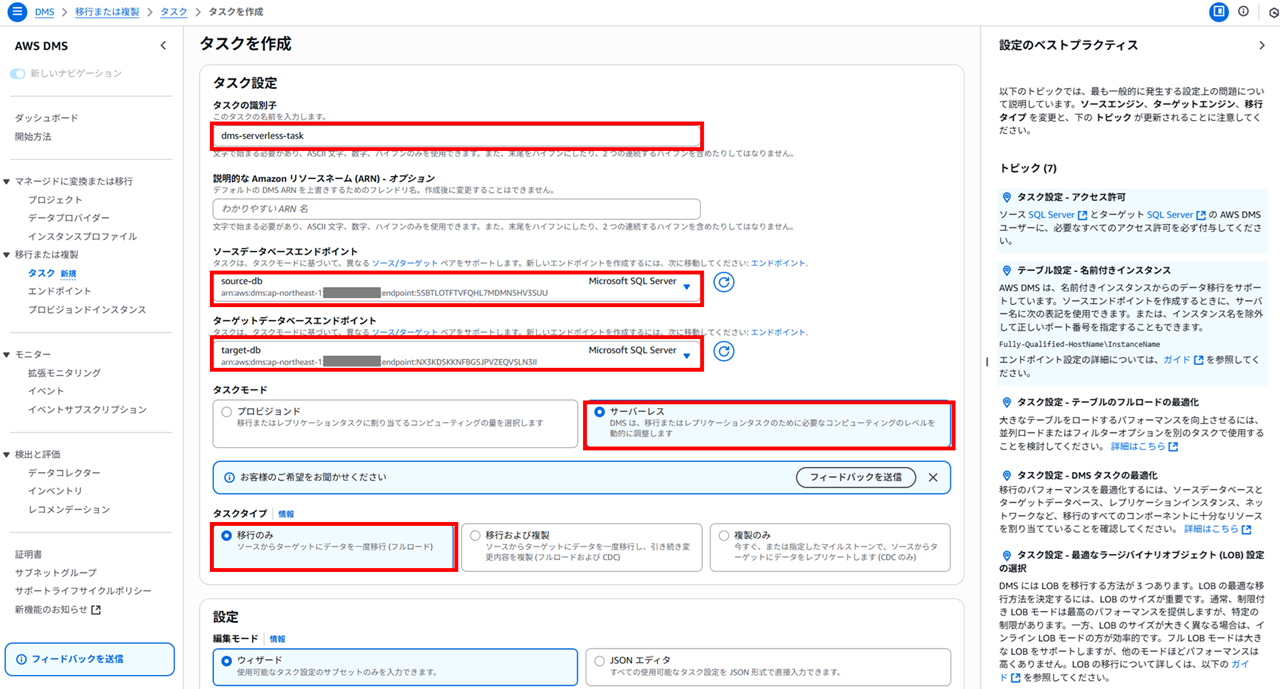Screen dimensions: 1280x689
Task: Click 情報 link beside 編集モード
Action: [x=277, y=638]
